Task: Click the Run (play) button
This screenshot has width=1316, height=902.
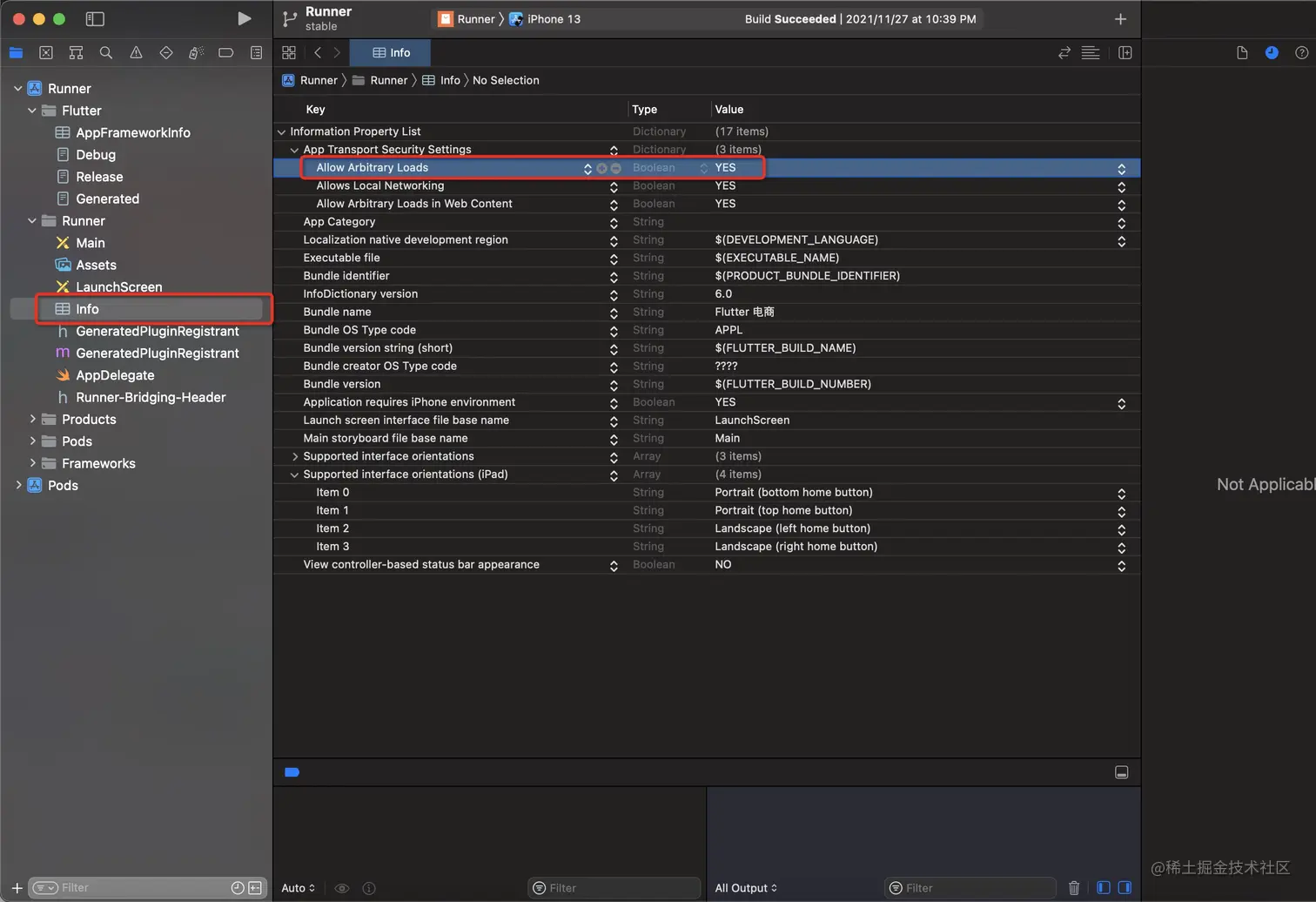Action: pyautogui.click(x=244, y=18)
